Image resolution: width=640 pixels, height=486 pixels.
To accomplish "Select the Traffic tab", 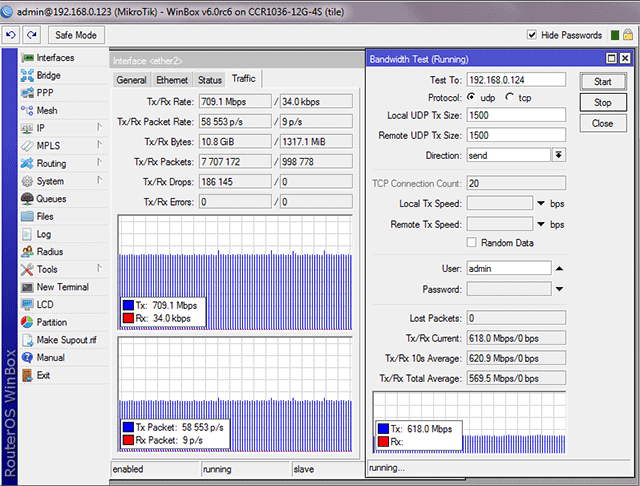I will point(244,78).
